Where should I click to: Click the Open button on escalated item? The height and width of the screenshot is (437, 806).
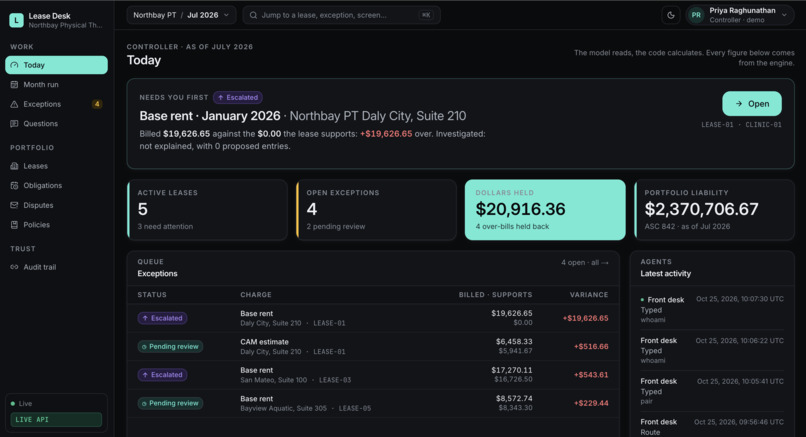pyautogui.click(x=752, y=104)
